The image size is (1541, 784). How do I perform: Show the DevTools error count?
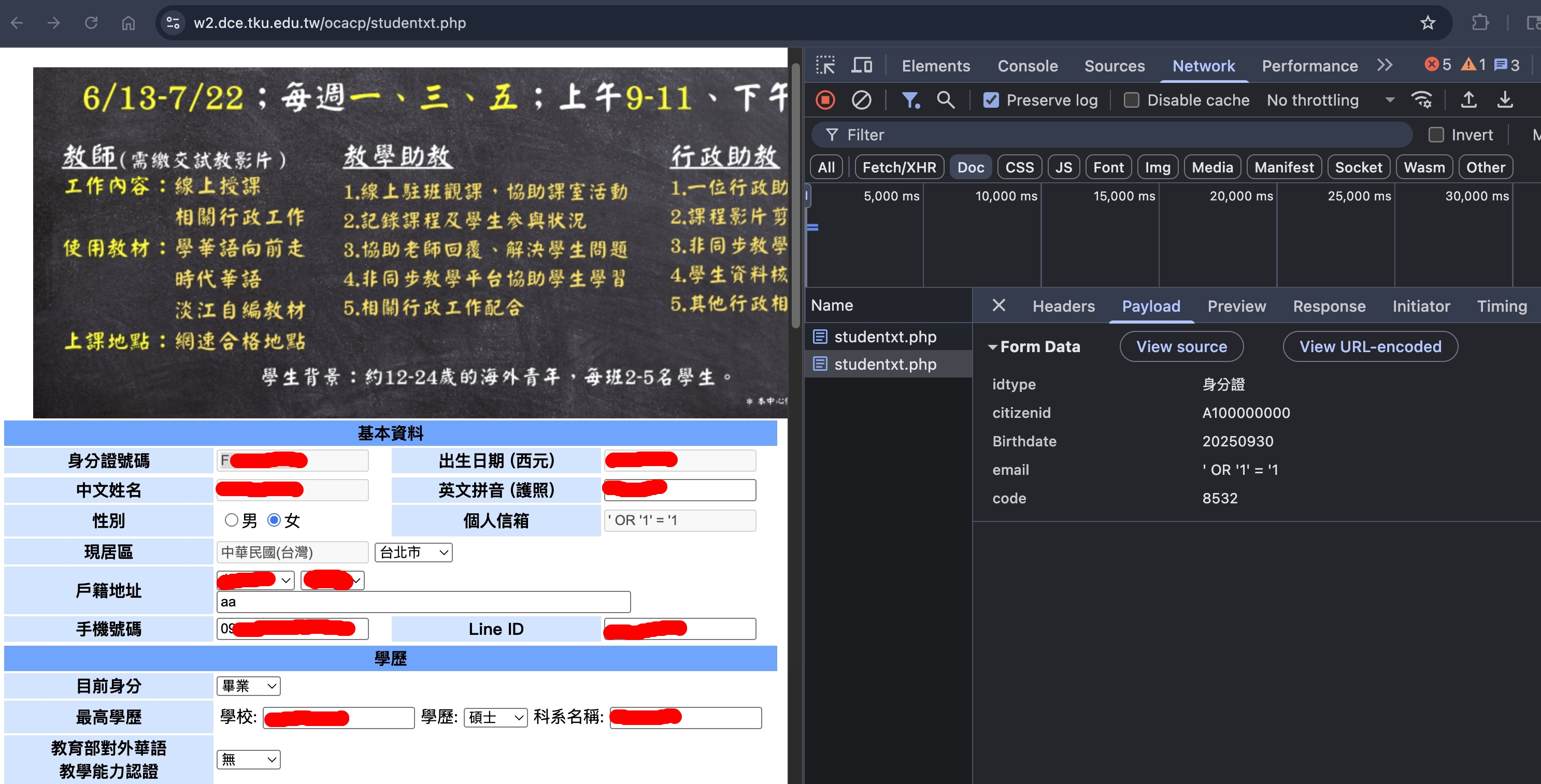(1437, 65)
